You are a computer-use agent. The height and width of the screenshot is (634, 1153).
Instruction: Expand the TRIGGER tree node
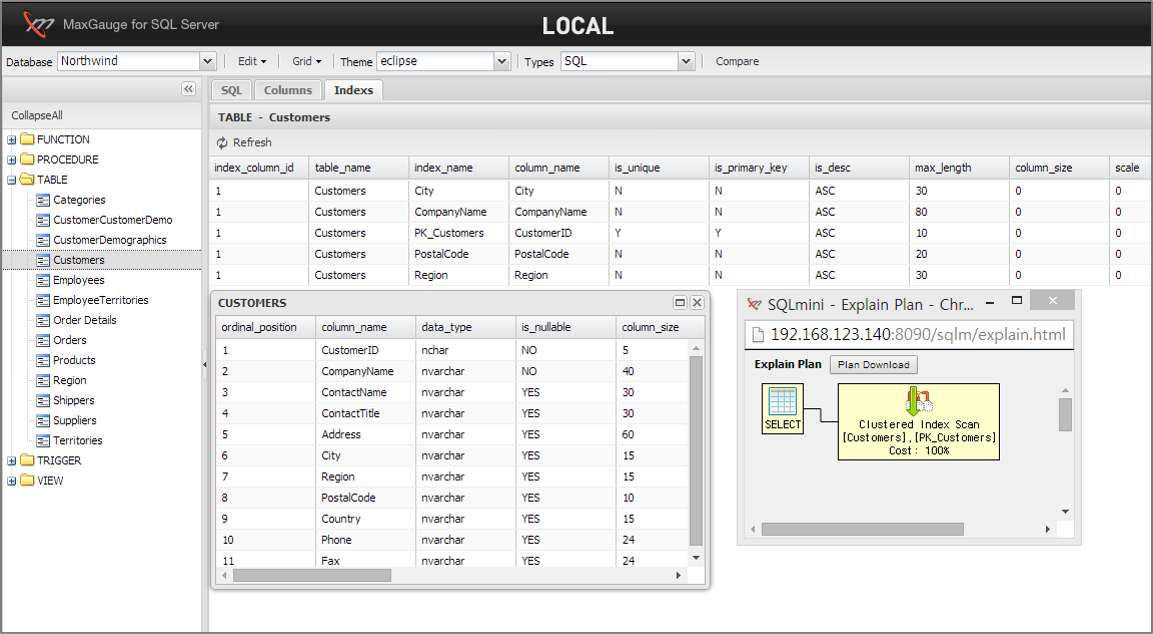click(x=12, y=461)
